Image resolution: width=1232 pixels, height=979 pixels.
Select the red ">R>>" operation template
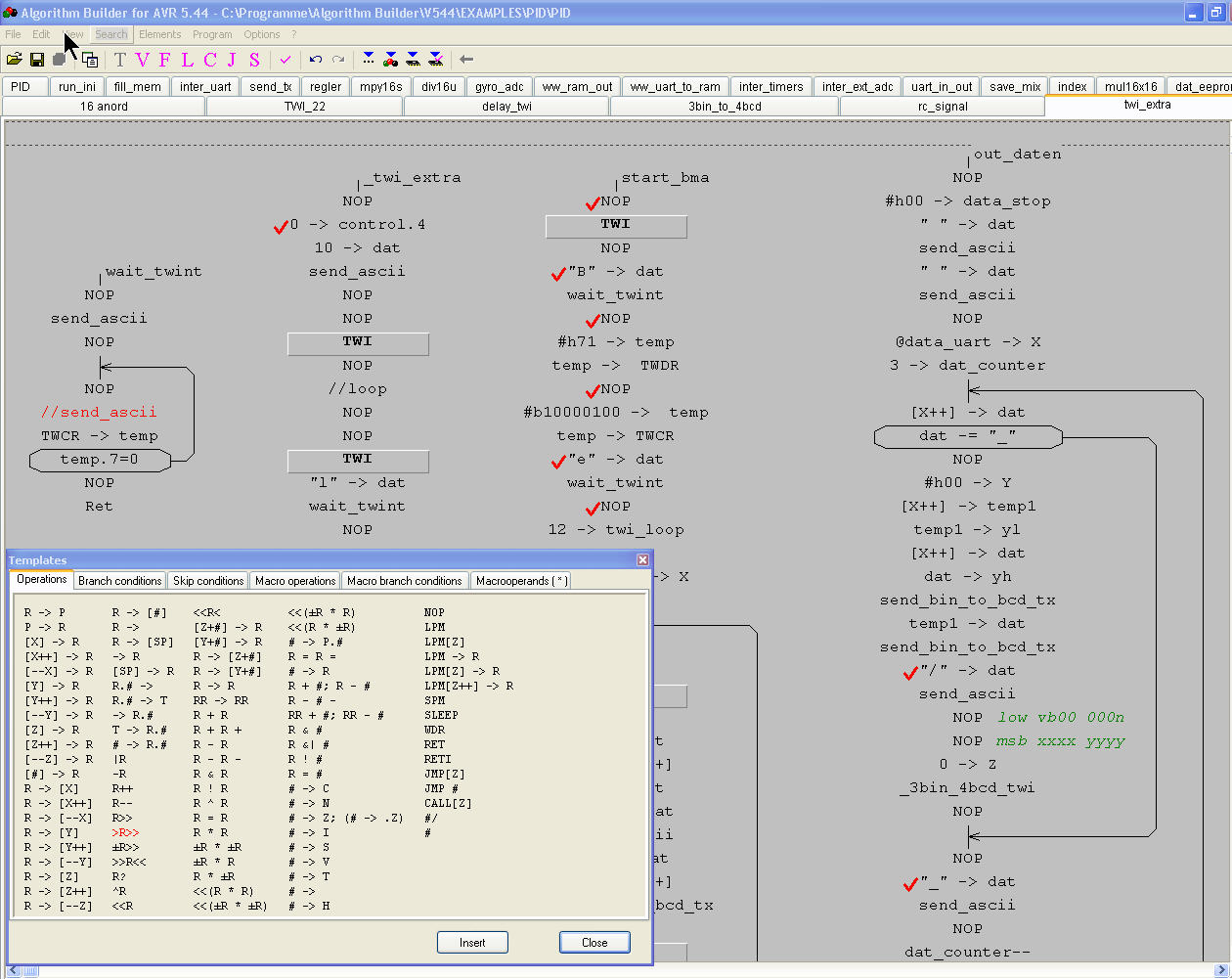[x=125, y=833]
